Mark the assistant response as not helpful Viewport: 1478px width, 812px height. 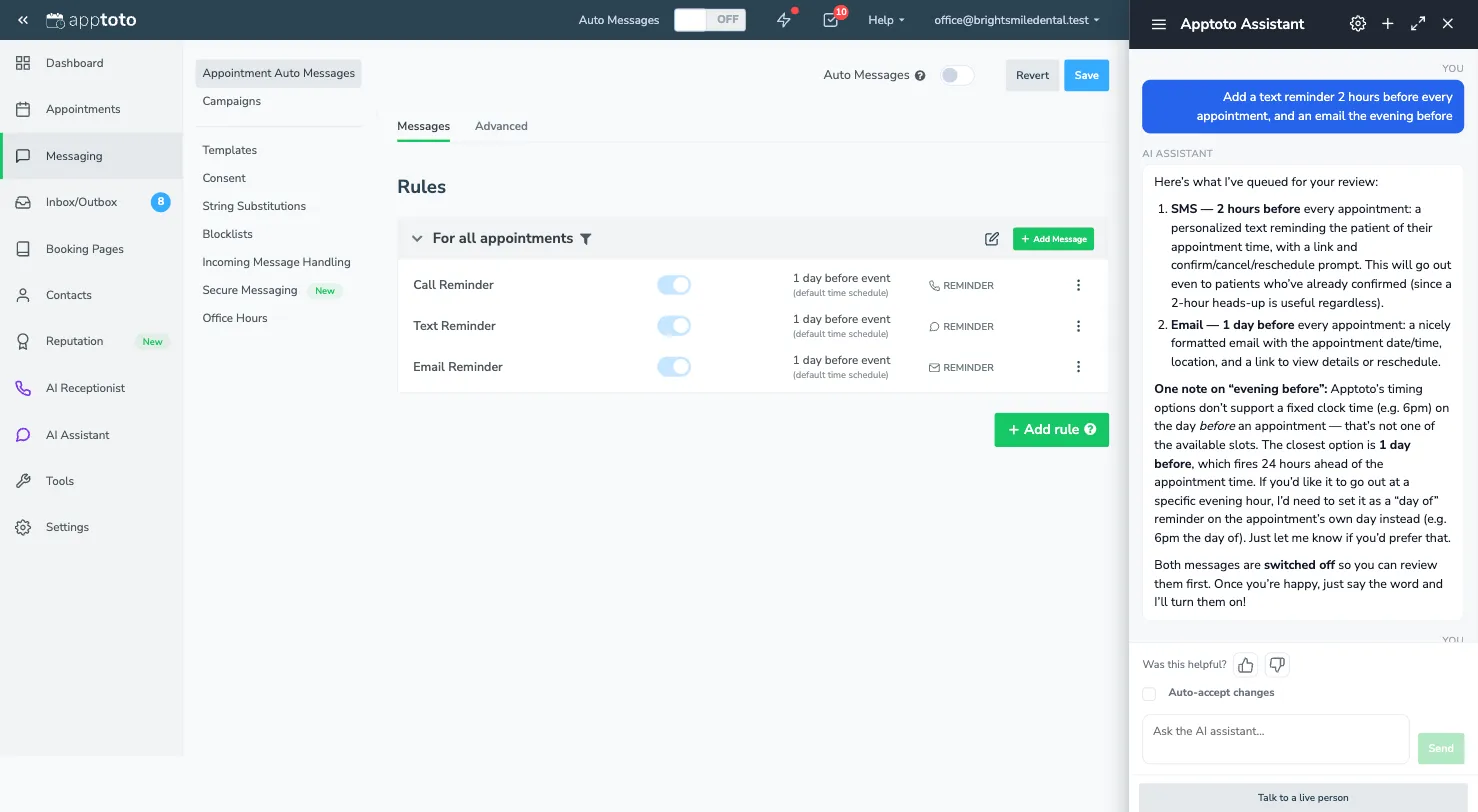(x=1277, y=665)
